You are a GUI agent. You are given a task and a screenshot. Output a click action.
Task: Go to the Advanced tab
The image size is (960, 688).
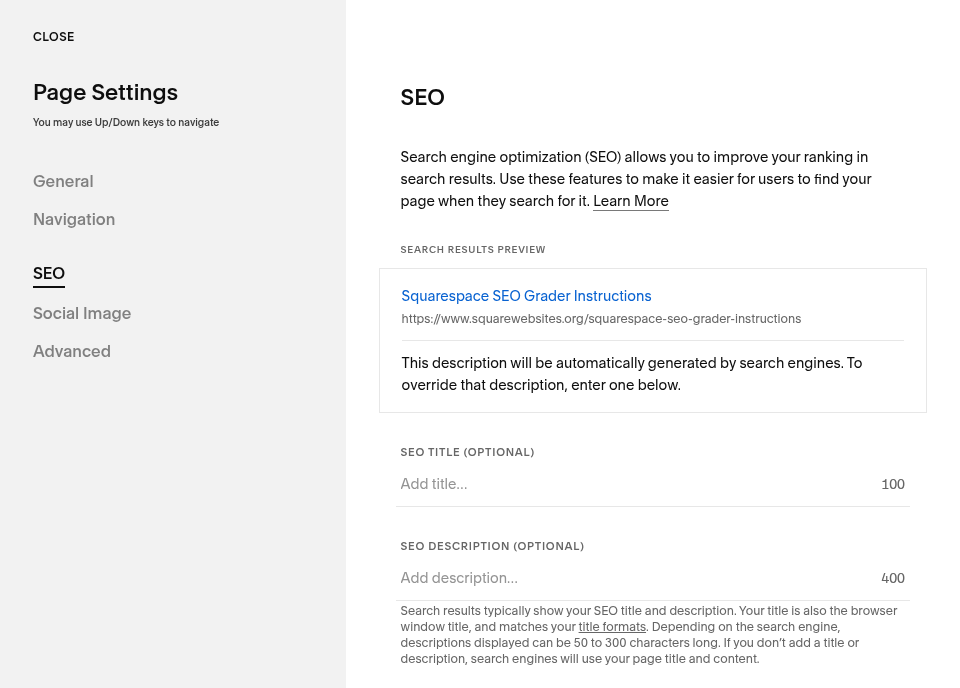click(72, 351)
